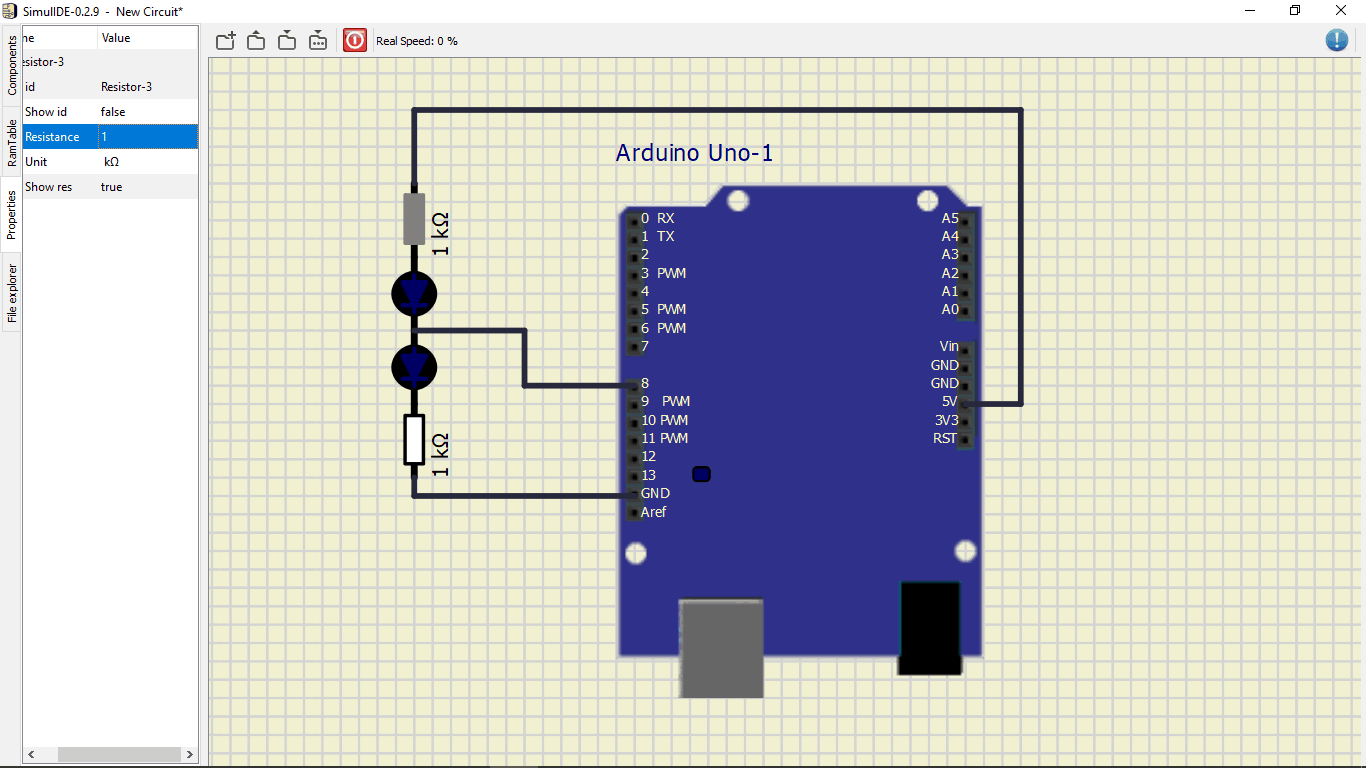Viewport: 1366px width, 768px height.
Task: Select the gray upper resistor component
Action: pyautogui.click(x=414, y=219)
